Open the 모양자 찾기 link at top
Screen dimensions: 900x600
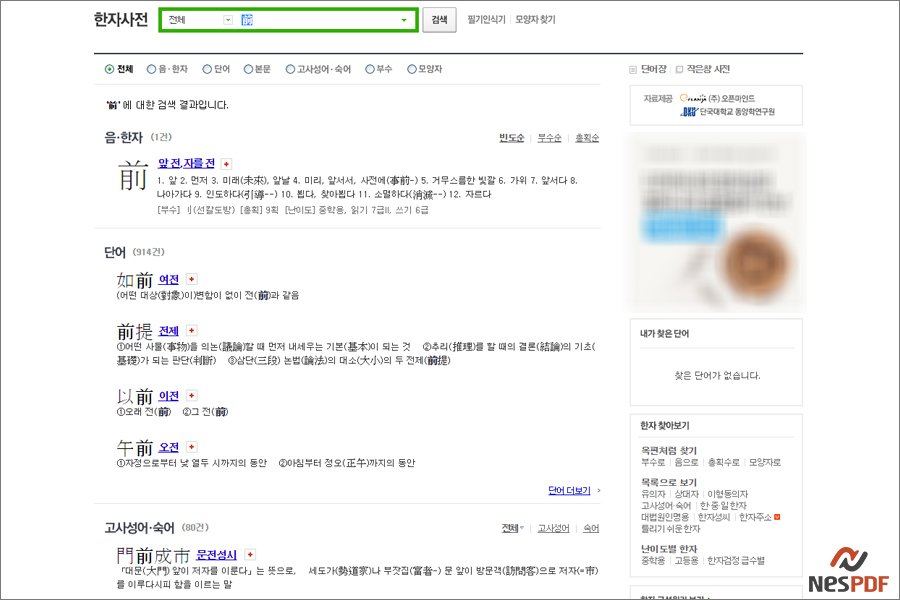tap(535, 20)
